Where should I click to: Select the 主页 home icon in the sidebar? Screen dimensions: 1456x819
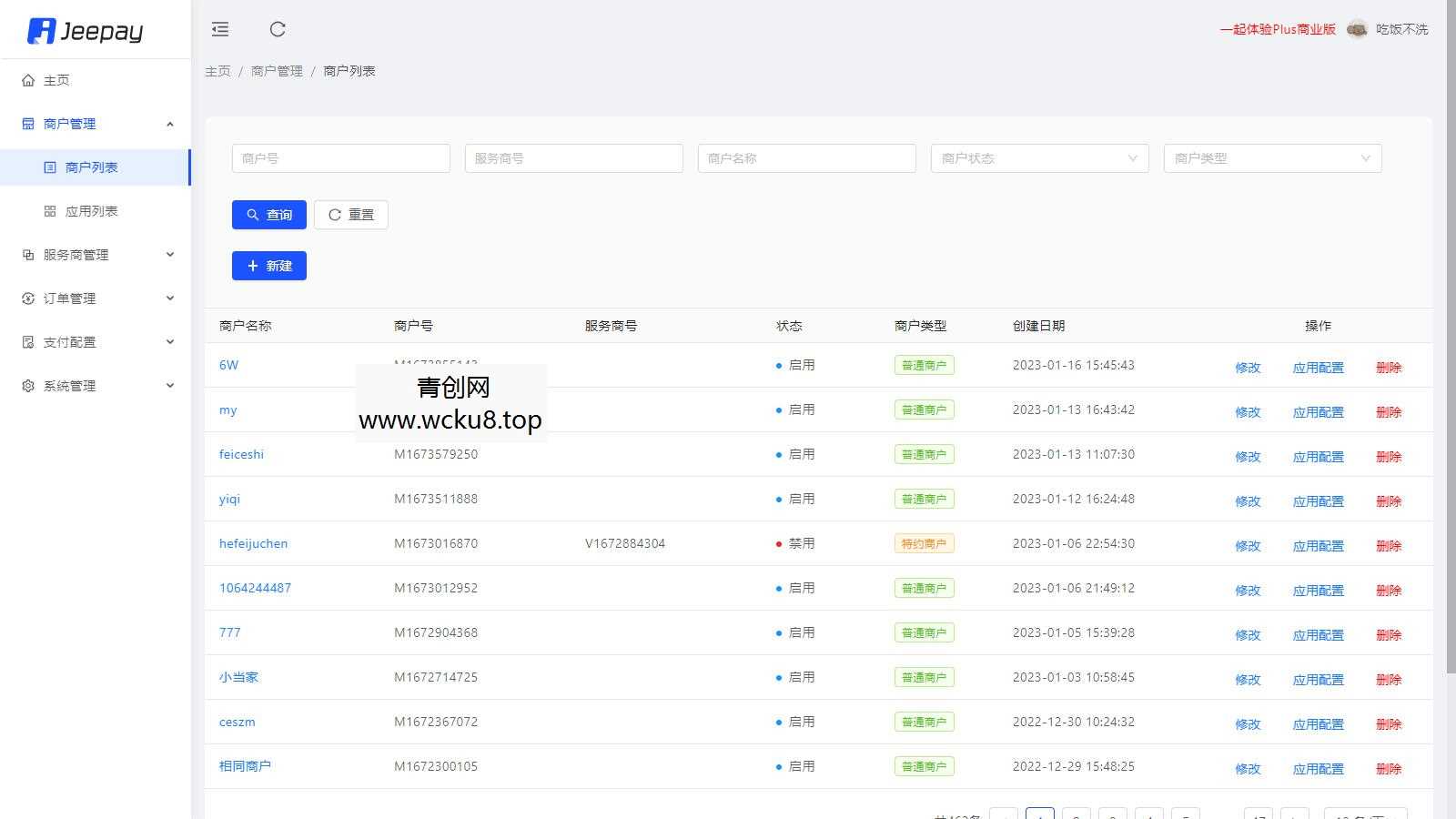click(x=27, y=80)
